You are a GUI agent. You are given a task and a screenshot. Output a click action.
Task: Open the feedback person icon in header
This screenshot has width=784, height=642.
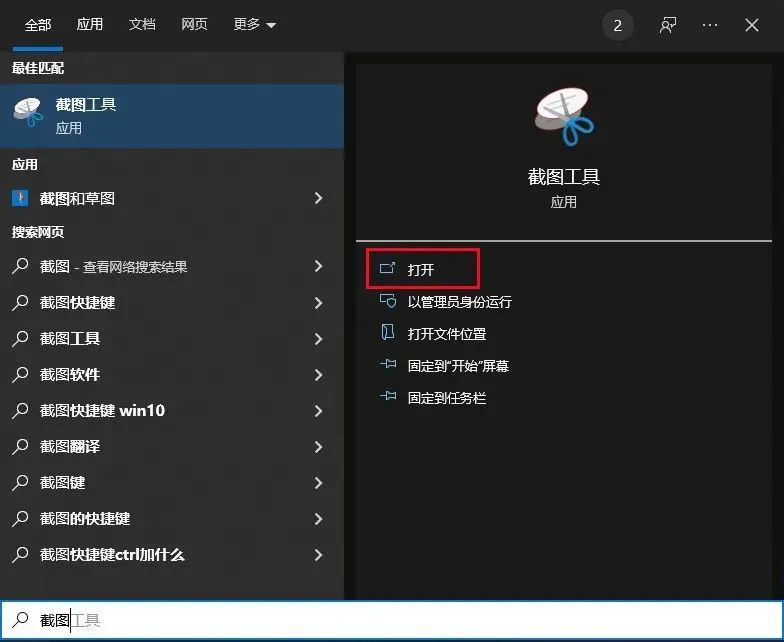click(668, 25)
